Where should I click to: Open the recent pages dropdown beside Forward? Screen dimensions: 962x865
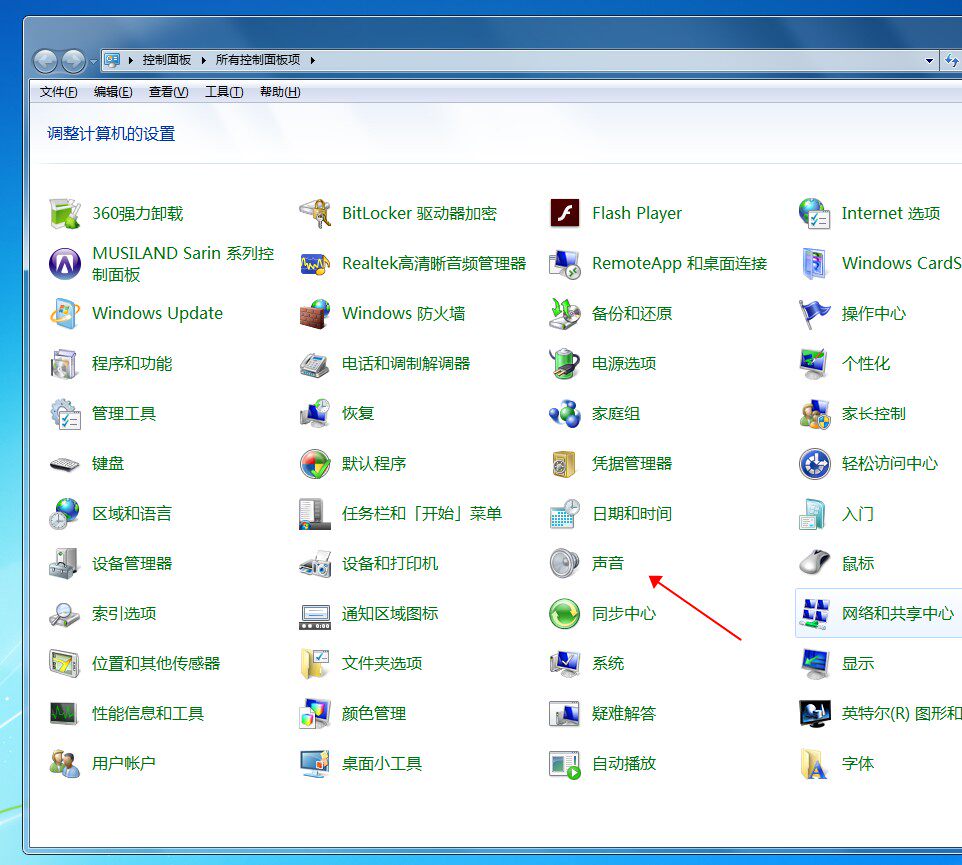click(93, 61)
